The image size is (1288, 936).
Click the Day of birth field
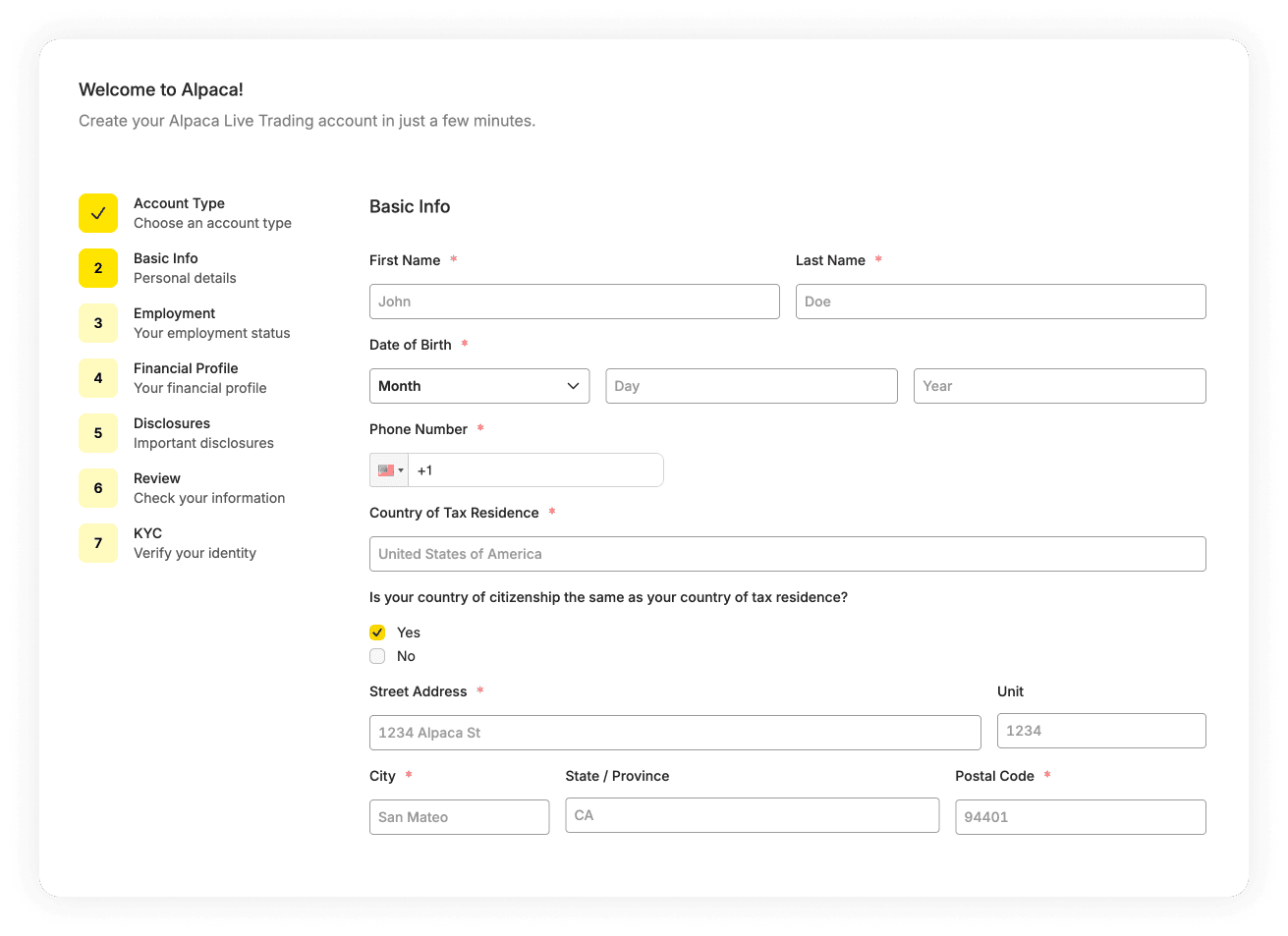pos(752,386)
